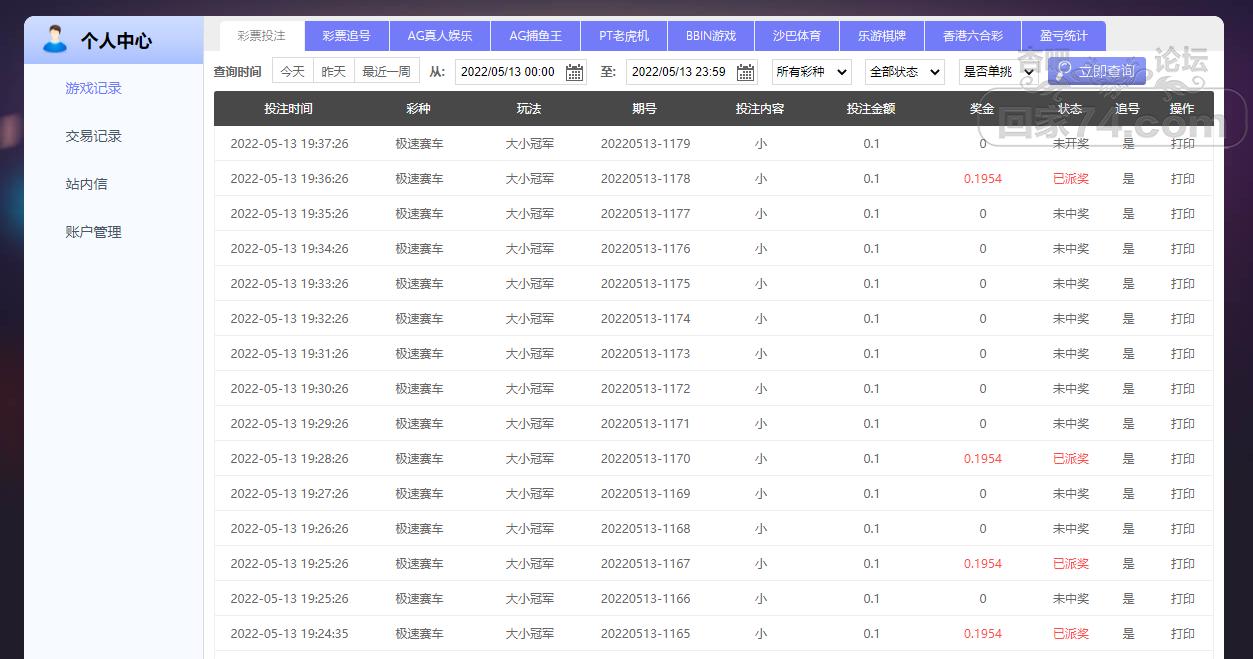The width and height of the screenshot is (1253, 659).
Task: Print the record for period 20220513-1179
Action: [1182, 144]
